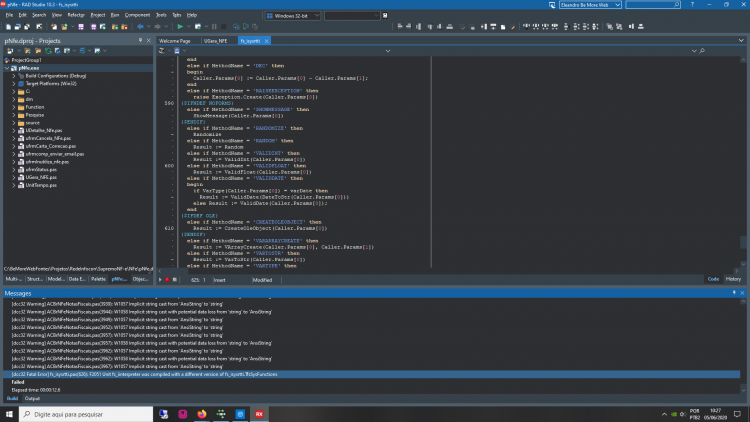Pin the Messages panel
The width and height of the screenshot is (750, 422).
(x=734, y=293)
